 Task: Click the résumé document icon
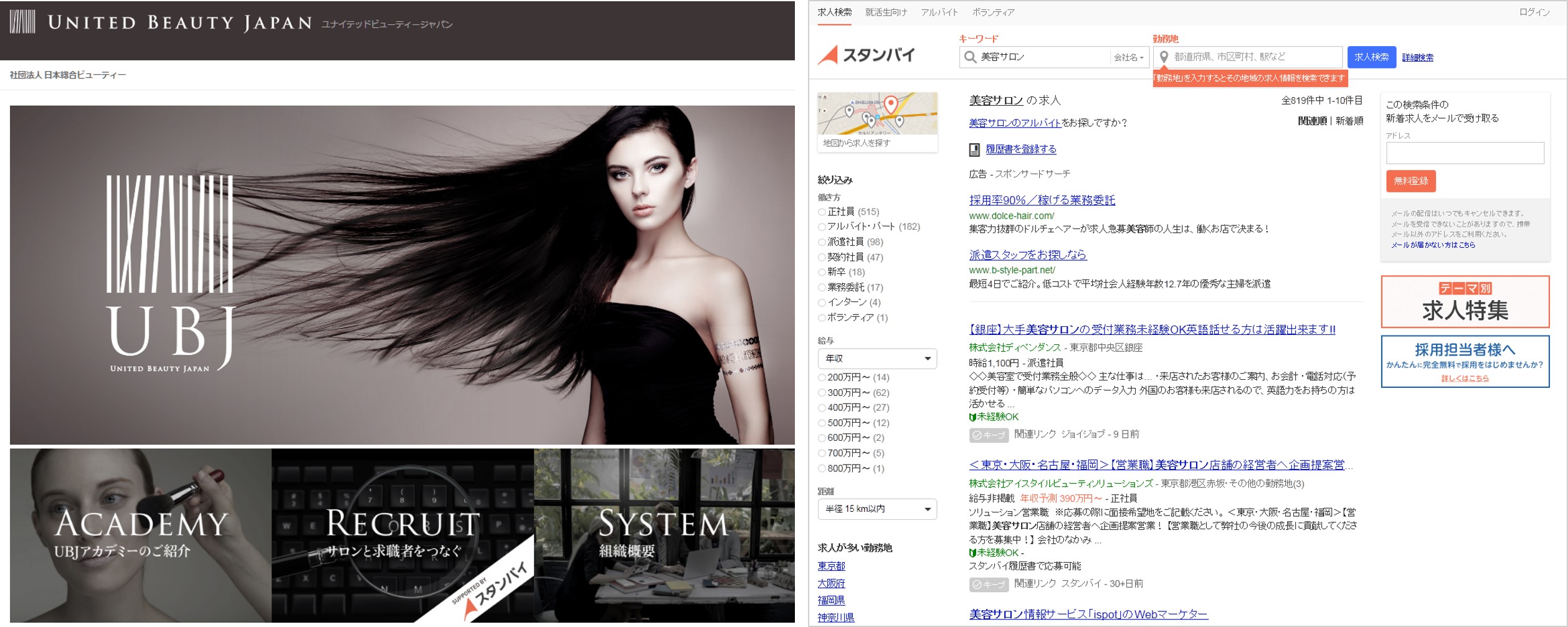(x=974, y=149)
